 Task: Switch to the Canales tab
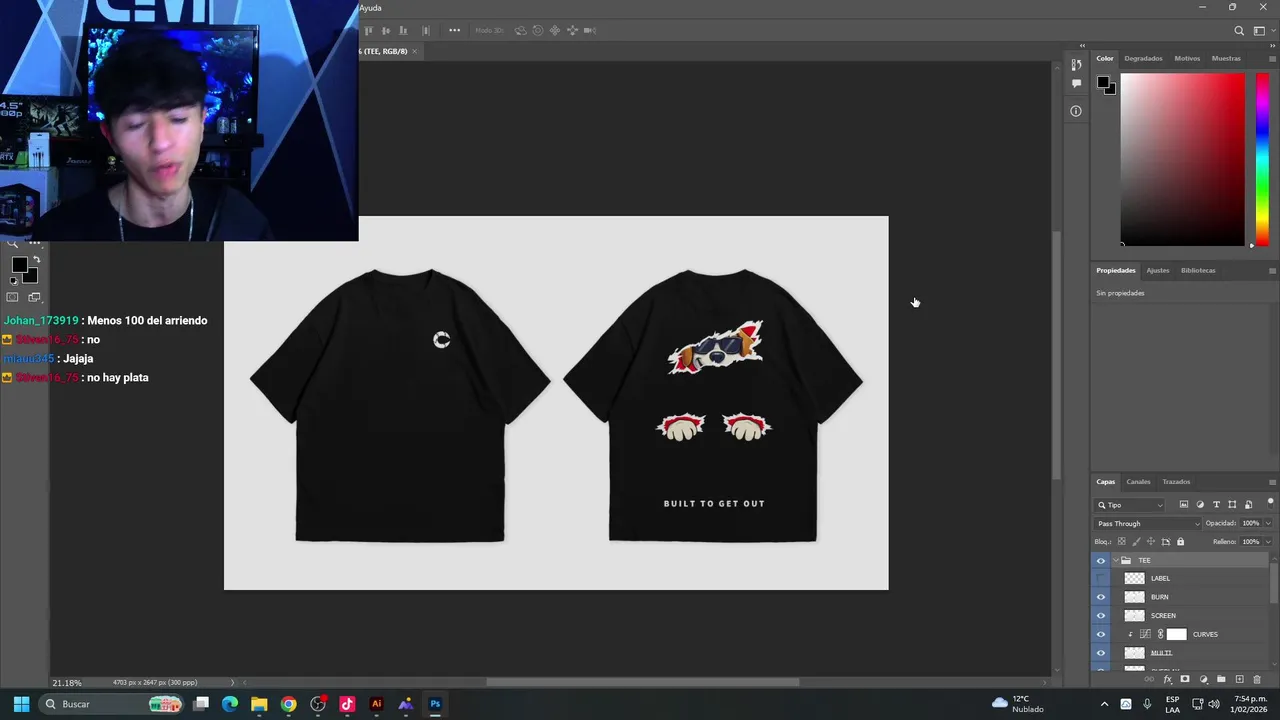pos(1138,482)
